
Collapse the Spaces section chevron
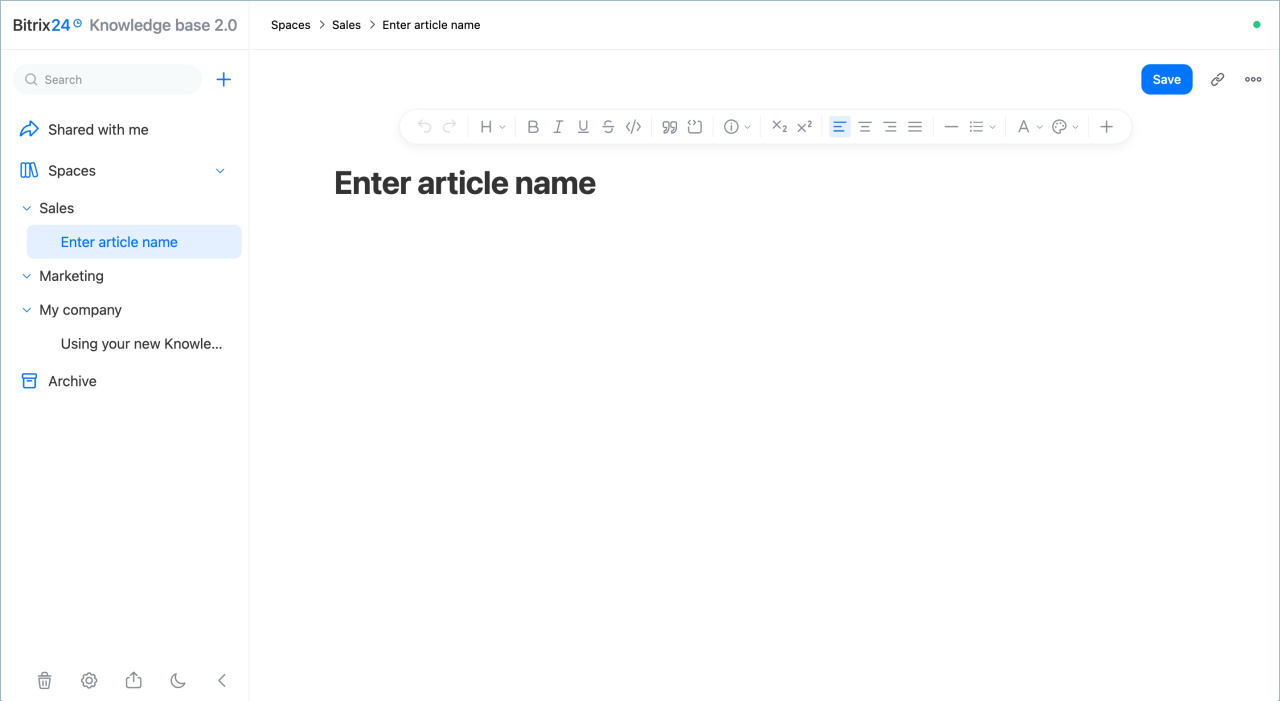click(x=221, y=171)
